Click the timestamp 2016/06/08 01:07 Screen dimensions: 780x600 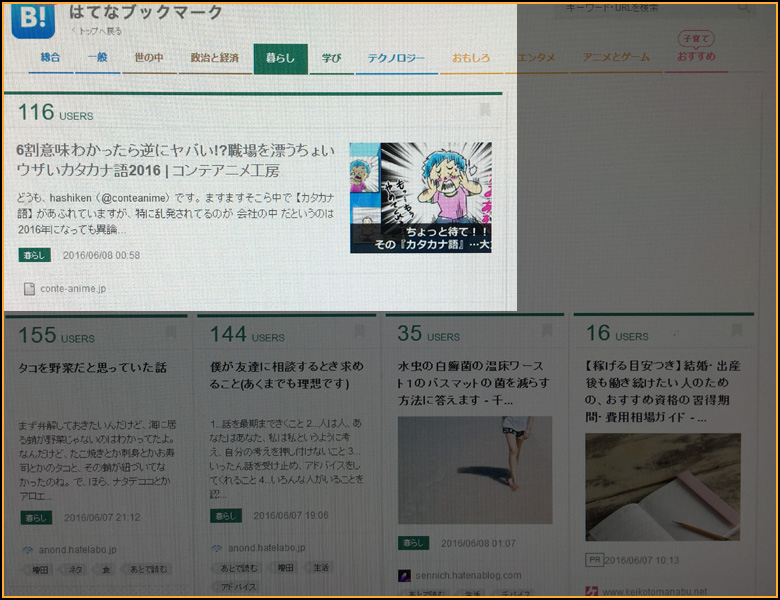[x=479, y=543]
